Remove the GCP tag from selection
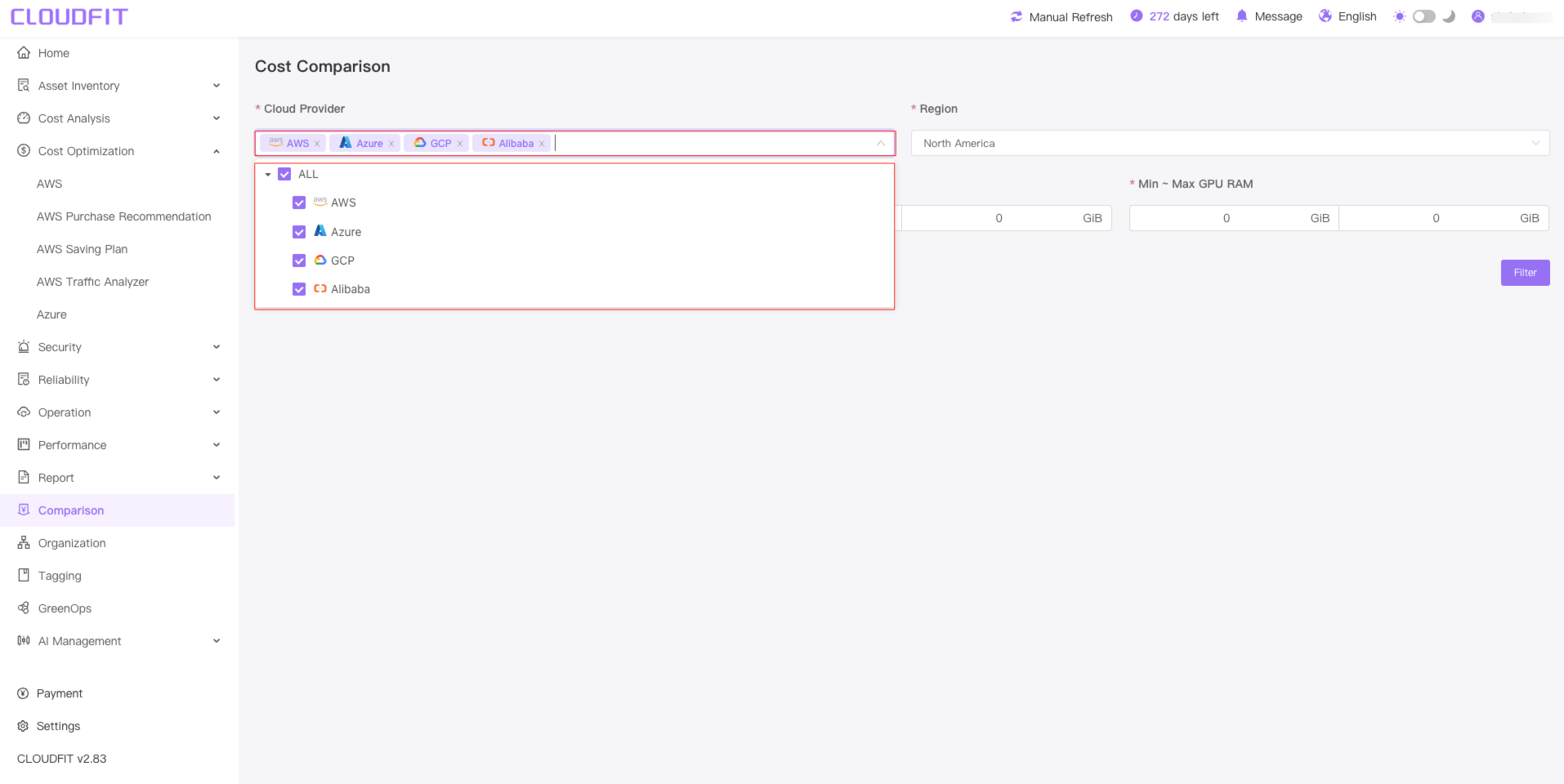 tap(460, 144)
